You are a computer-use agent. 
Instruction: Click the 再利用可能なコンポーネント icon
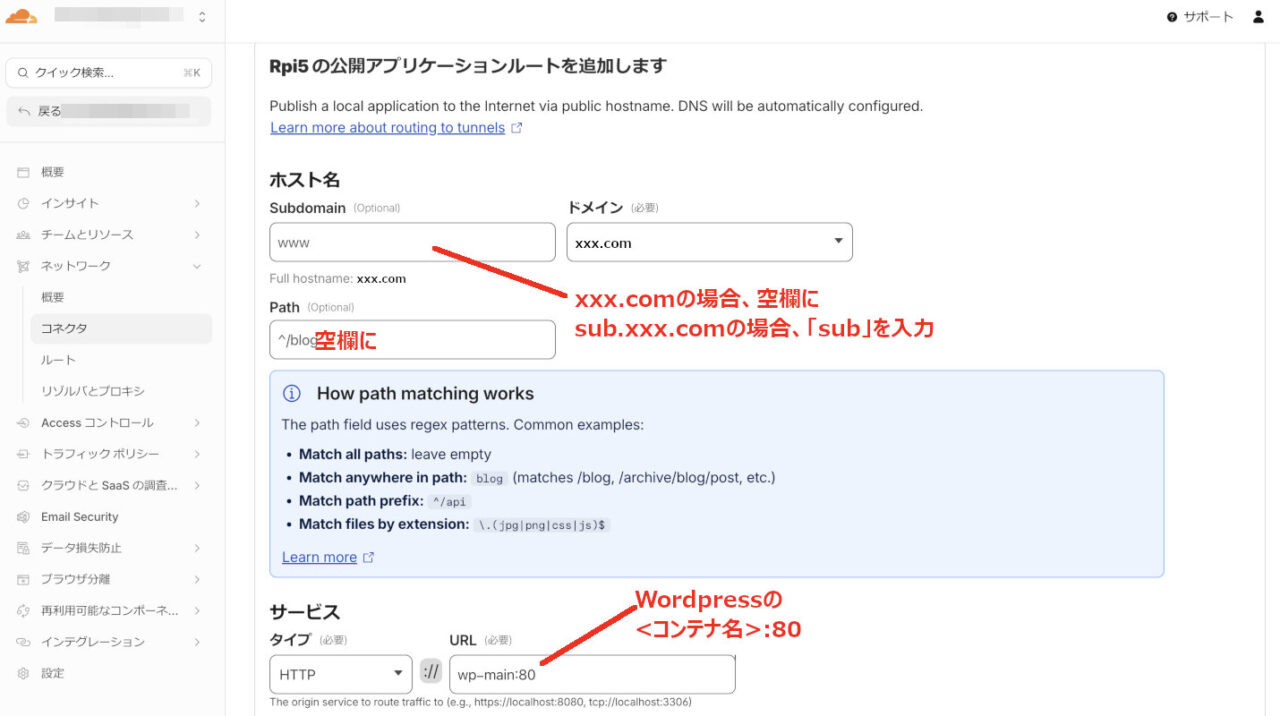coord(23,611)
